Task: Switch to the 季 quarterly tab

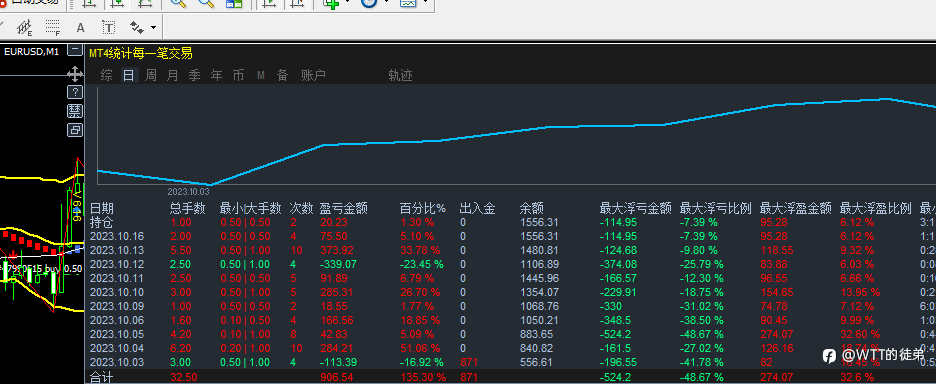Action: [195, 75]
